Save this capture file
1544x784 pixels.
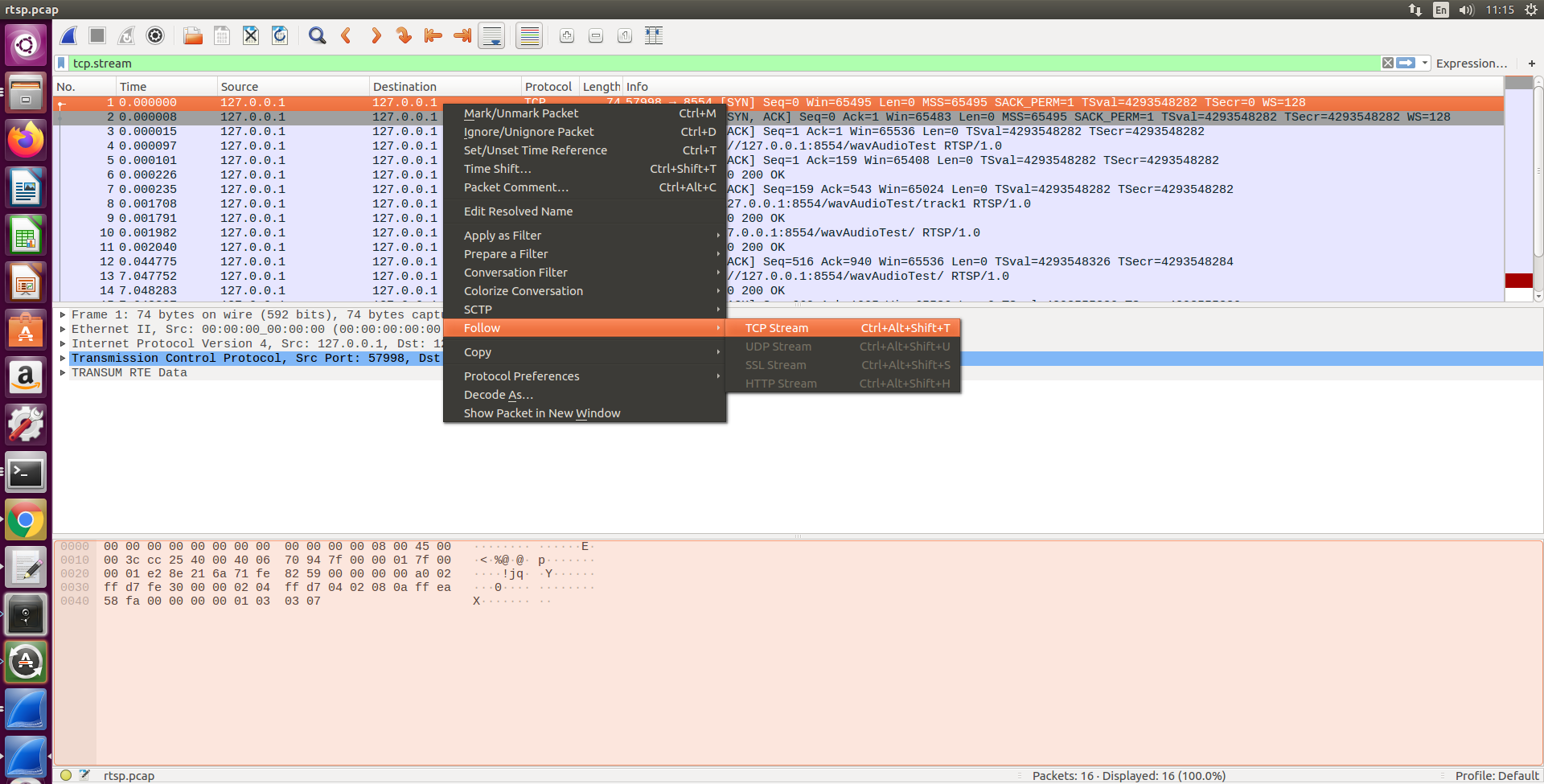(222, 35)
